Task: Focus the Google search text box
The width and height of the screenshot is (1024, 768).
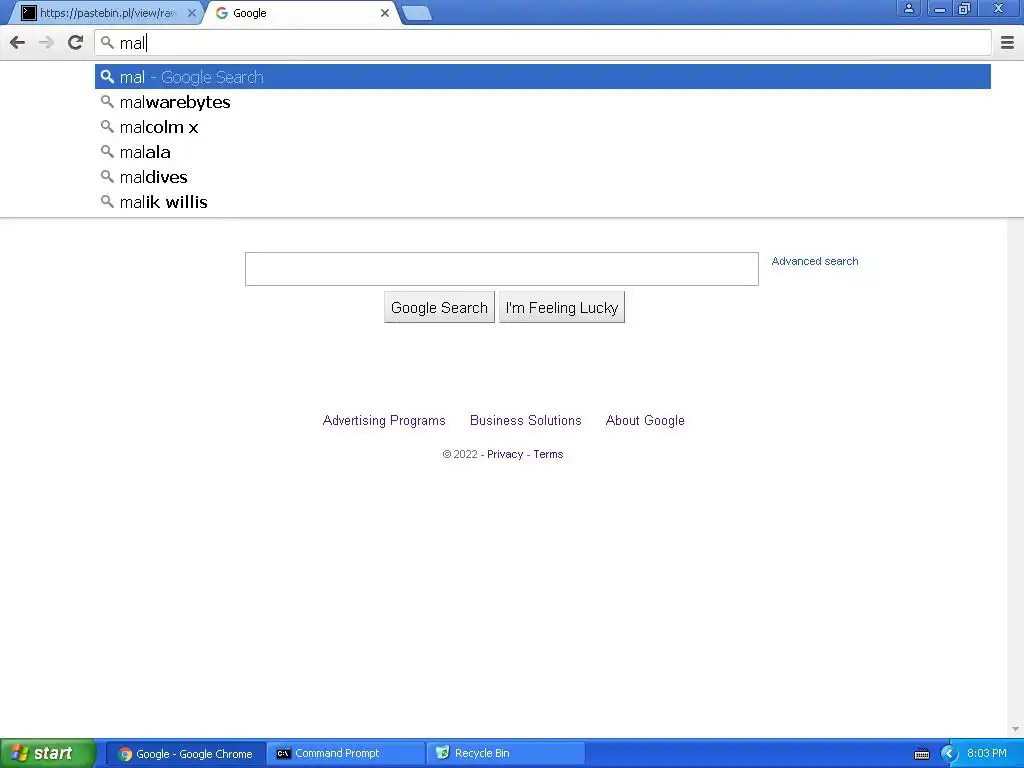Action: pyautogui.click(x=502, y=269)
